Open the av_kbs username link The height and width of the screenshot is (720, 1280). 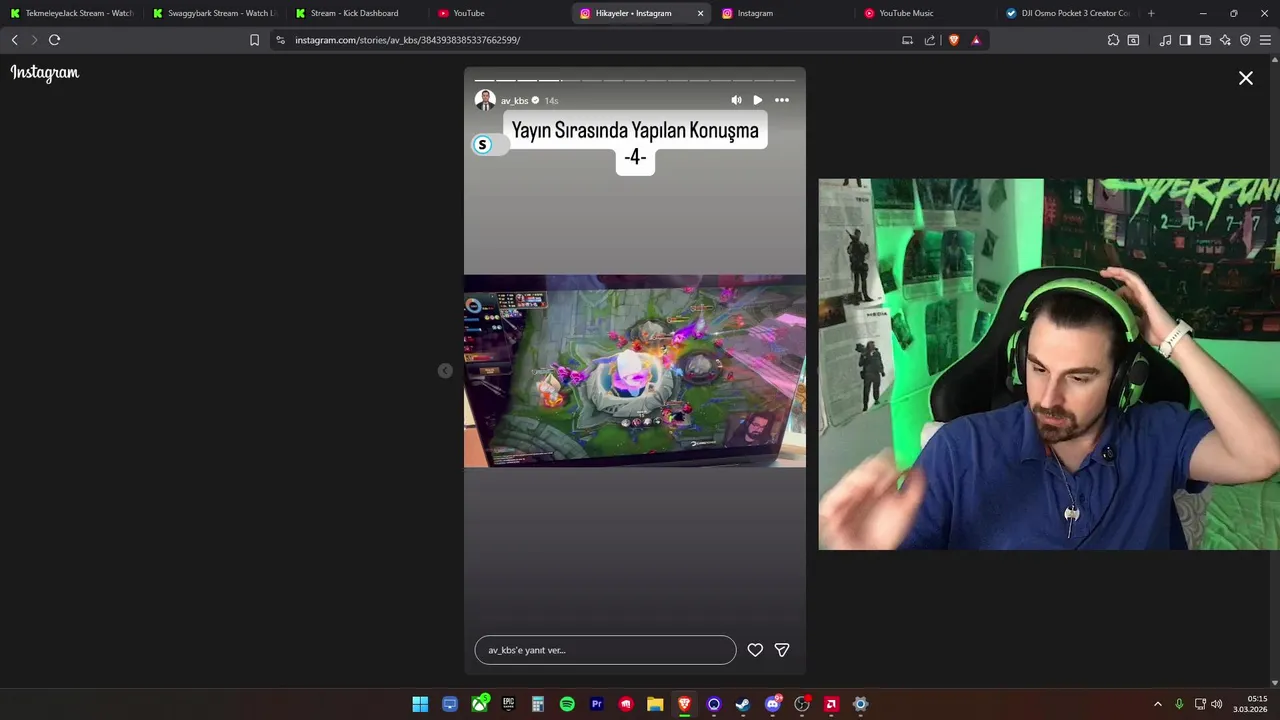[x=514, y=101]
